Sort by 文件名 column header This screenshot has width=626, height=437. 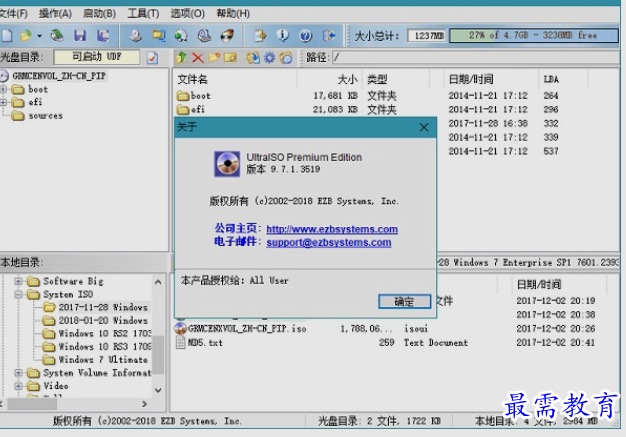point(236,79)
